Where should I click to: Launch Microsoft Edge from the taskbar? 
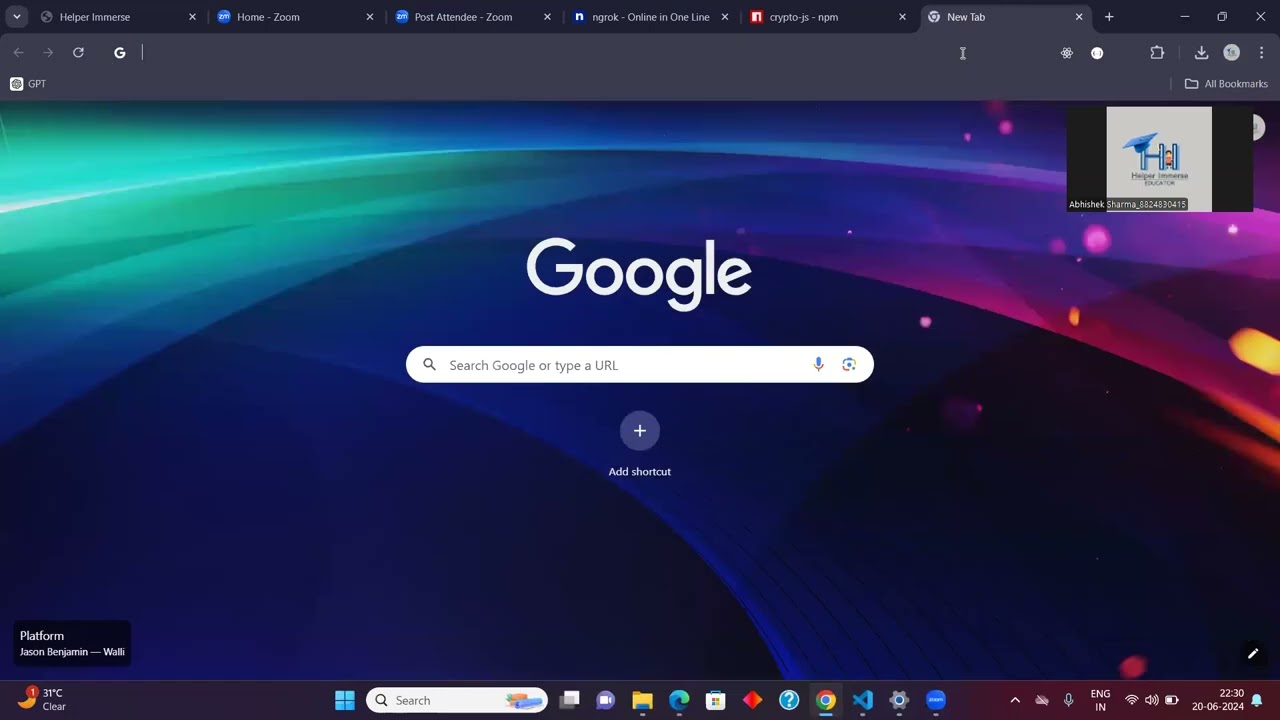679,700
